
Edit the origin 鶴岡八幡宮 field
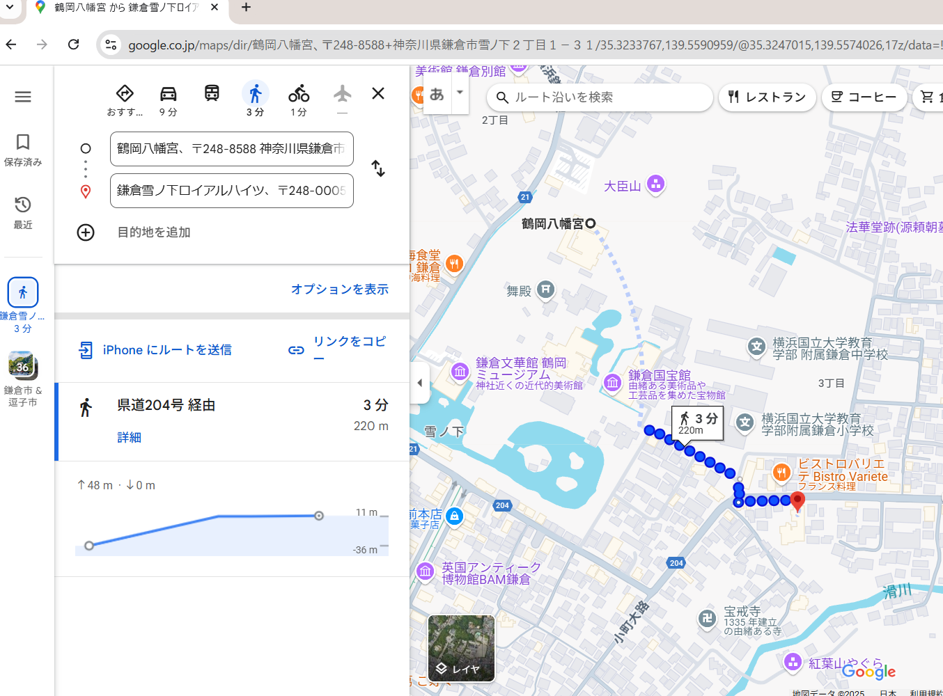tap(232, 149)
